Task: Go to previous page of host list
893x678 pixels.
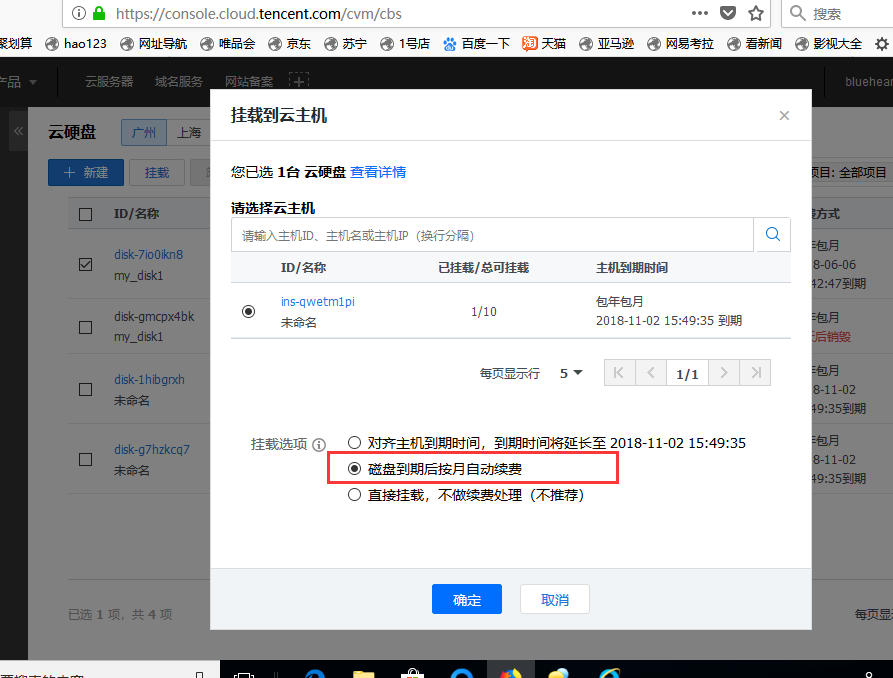Action: (x=651, y=373)
